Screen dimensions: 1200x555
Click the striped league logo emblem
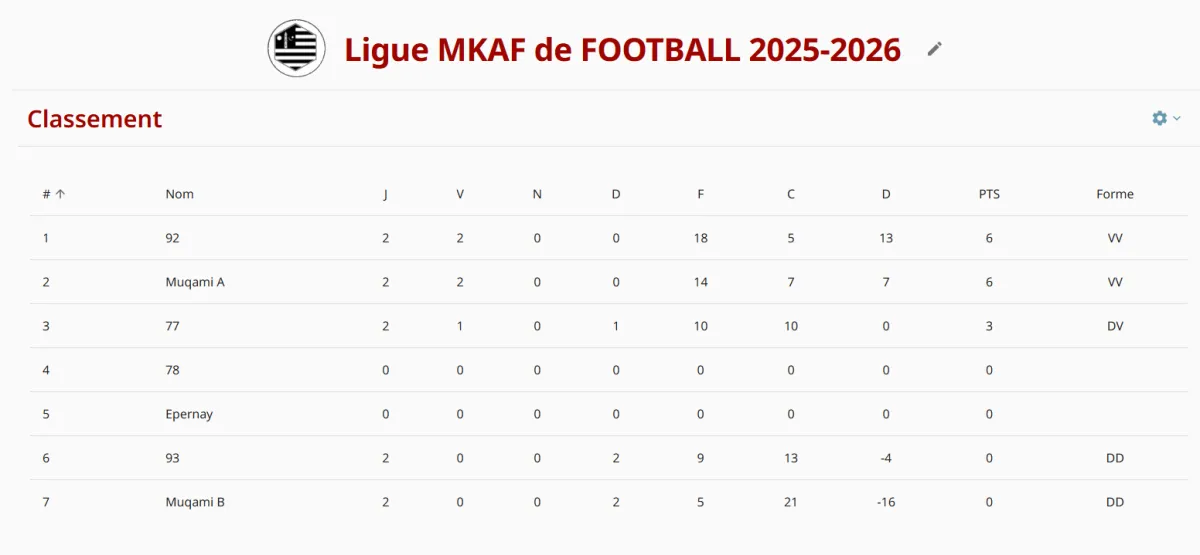297,48
